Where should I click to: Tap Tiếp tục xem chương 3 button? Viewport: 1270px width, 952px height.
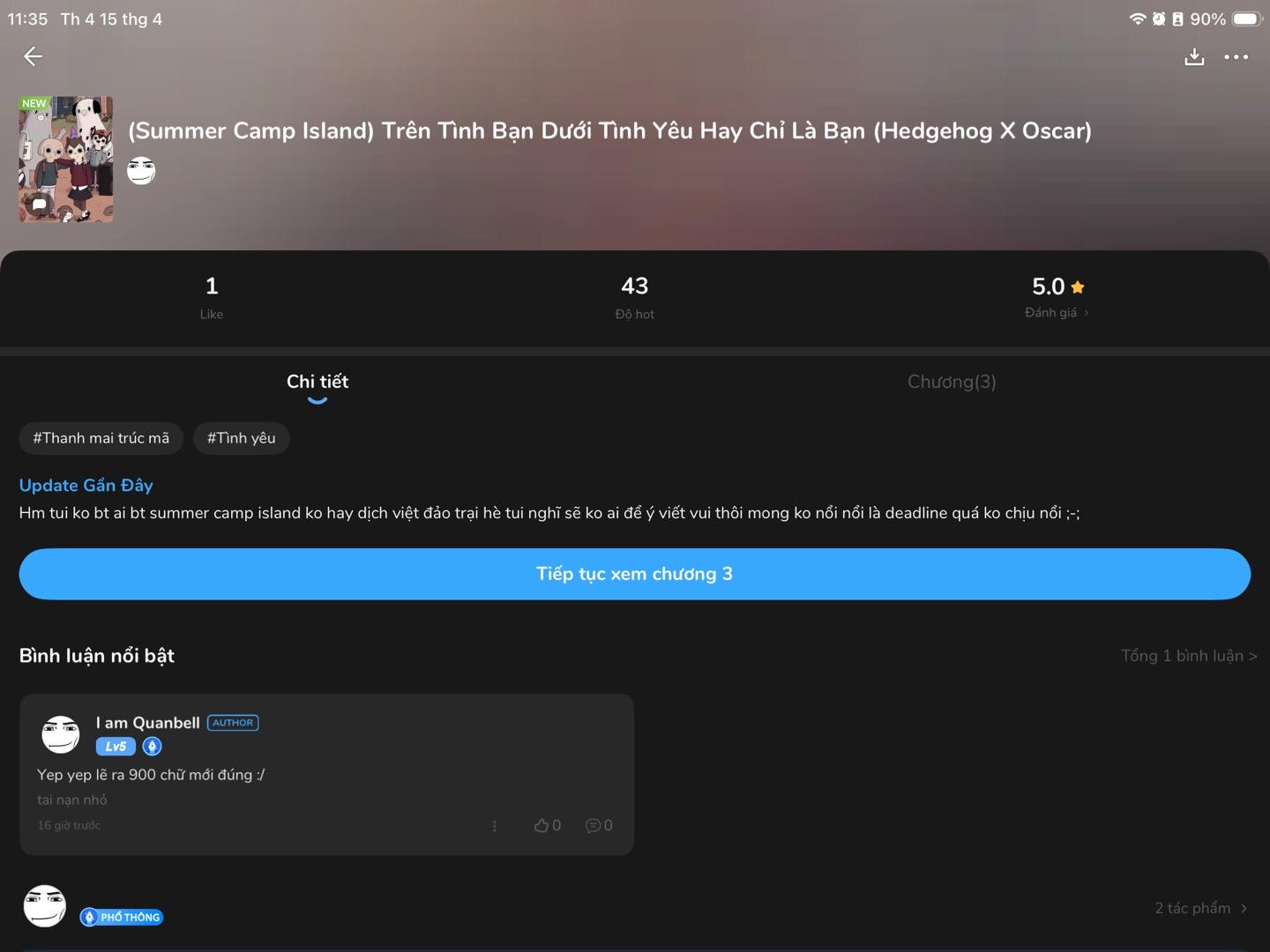pos(635,574)
